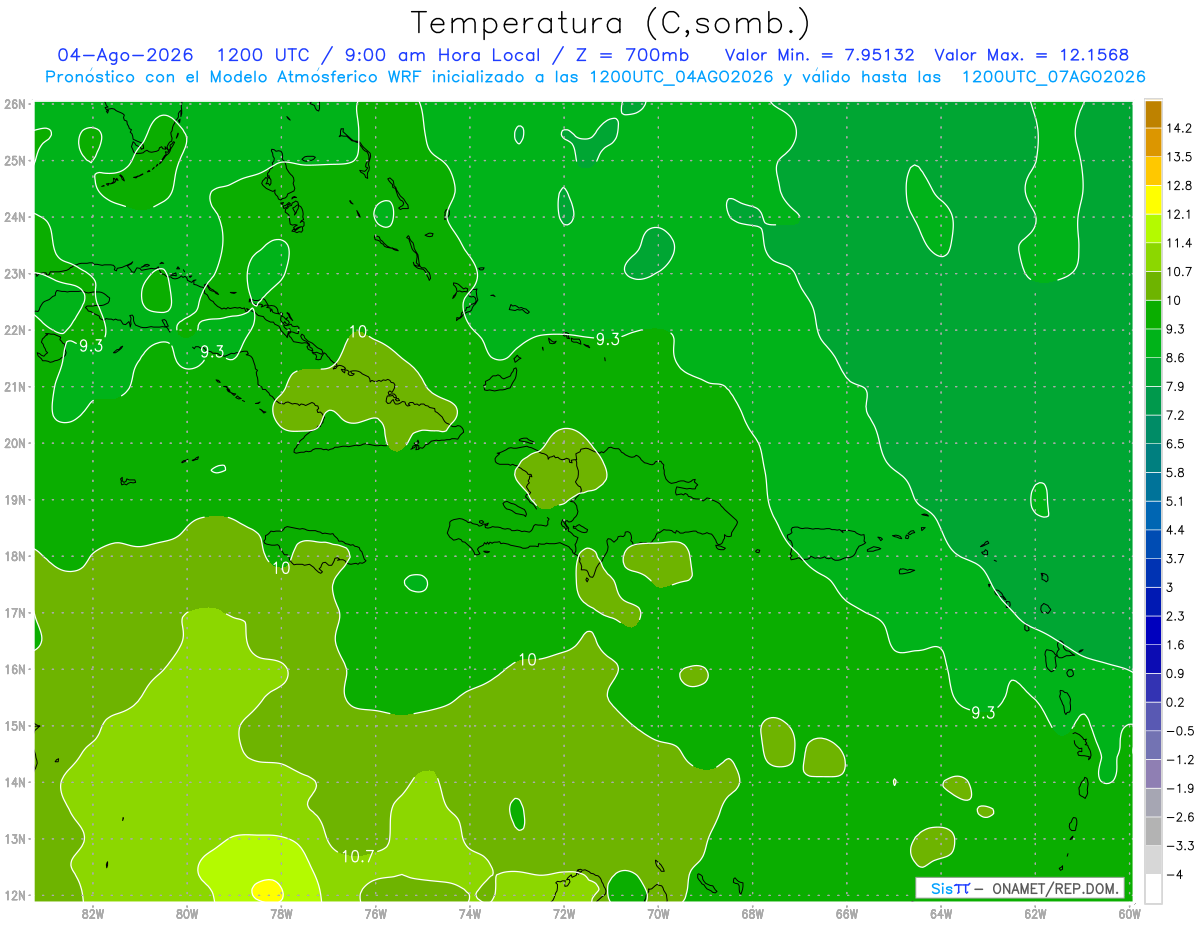Image resolution: width=1200 pixels, height=927 pixels.
Task: Click the legend swatch between 8.6 and 9.3
Action: pyautogui.click(x=1153, y=344)
